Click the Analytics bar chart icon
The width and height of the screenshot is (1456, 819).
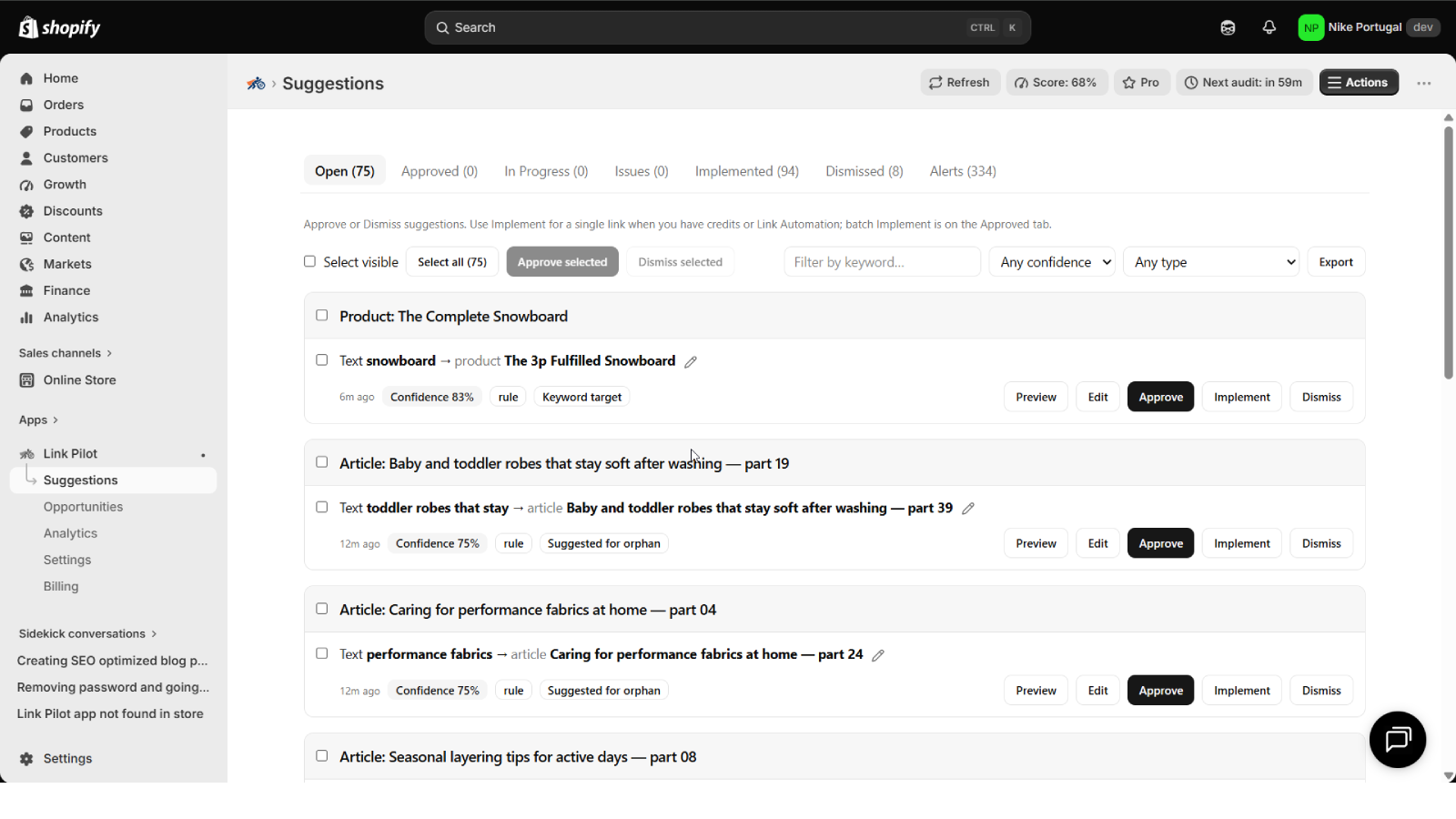[x=26, y=318]
